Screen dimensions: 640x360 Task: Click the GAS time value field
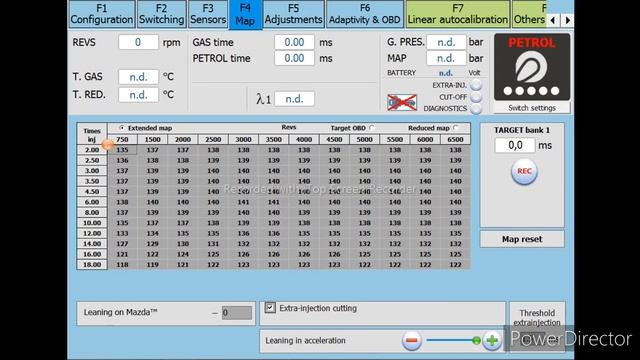tap(294, 42)
